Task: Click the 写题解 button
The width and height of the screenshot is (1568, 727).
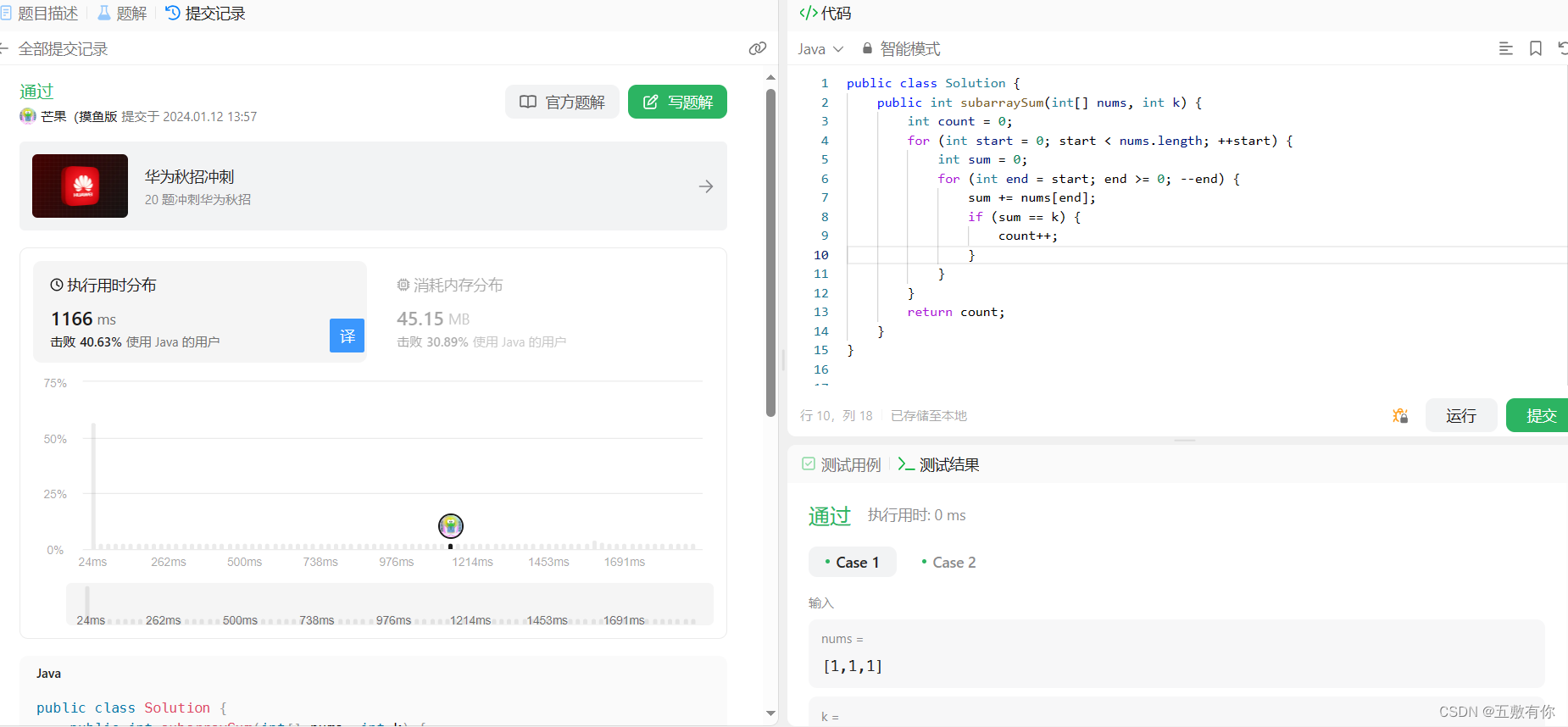Action: (x=677, y=102)
